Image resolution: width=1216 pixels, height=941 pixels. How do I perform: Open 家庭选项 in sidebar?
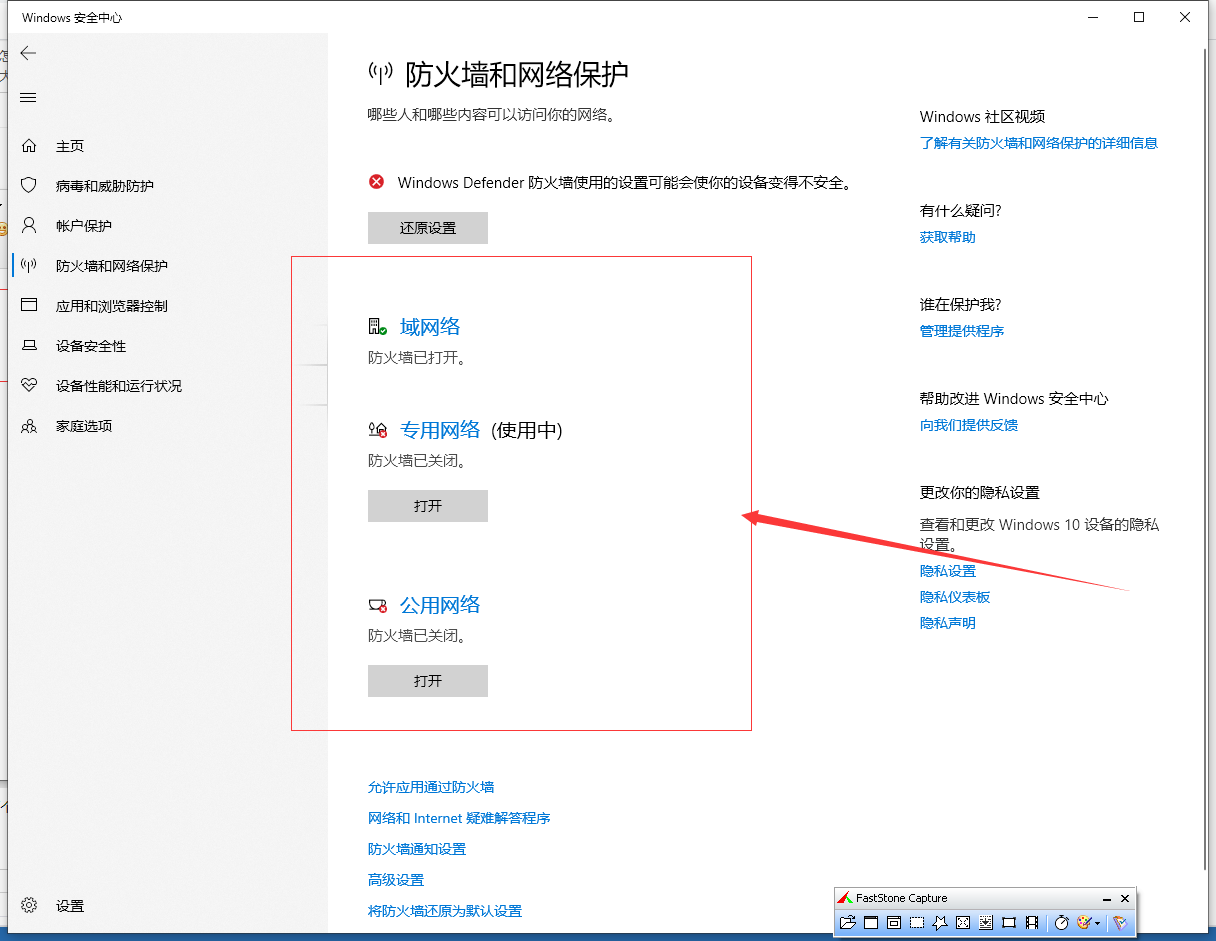[84, 426]
